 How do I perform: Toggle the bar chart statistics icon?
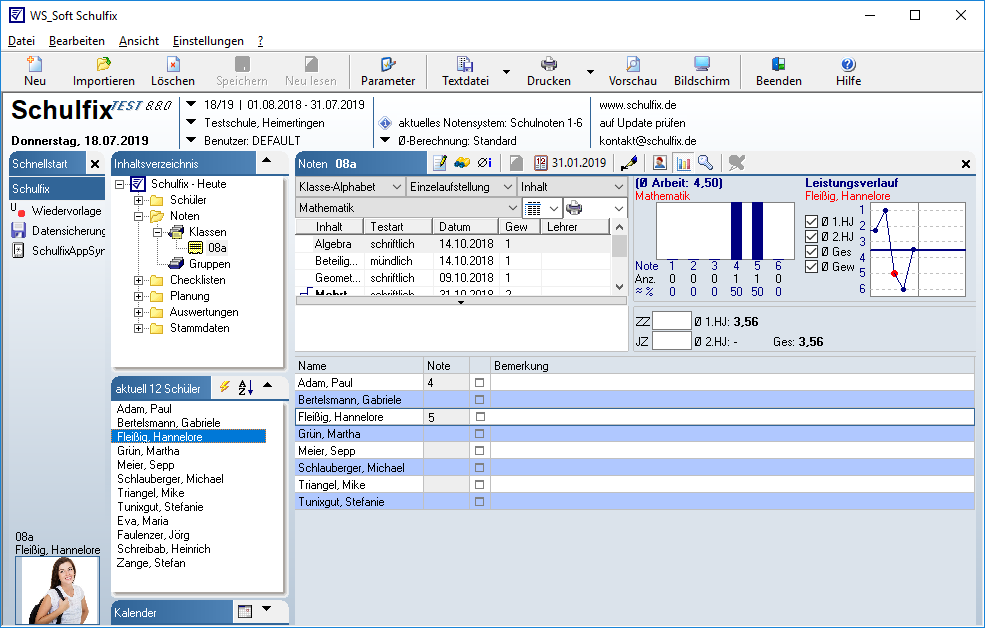point(683,163)
